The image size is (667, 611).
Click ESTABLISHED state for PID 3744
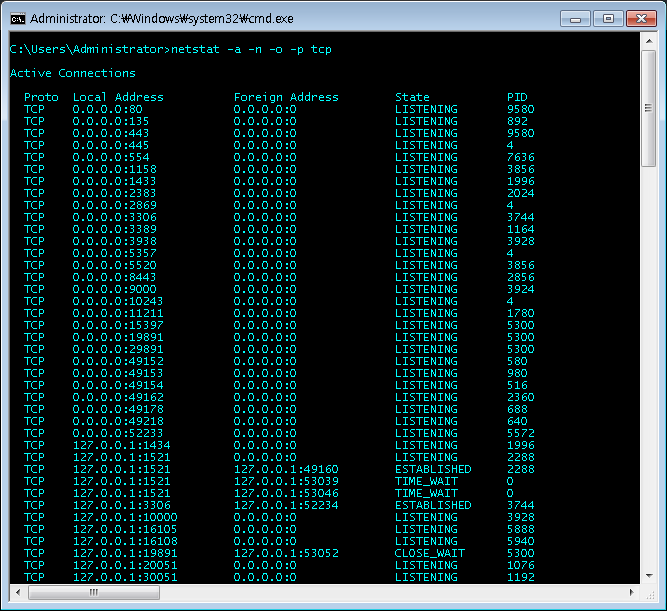(x=433, y=505)
